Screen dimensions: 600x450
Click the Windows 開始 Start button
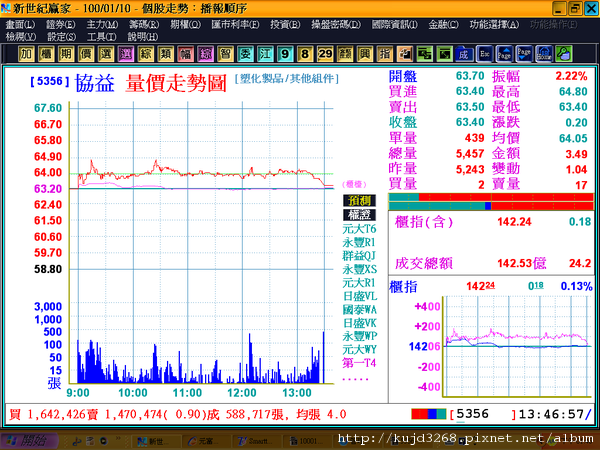click(29, 441)
